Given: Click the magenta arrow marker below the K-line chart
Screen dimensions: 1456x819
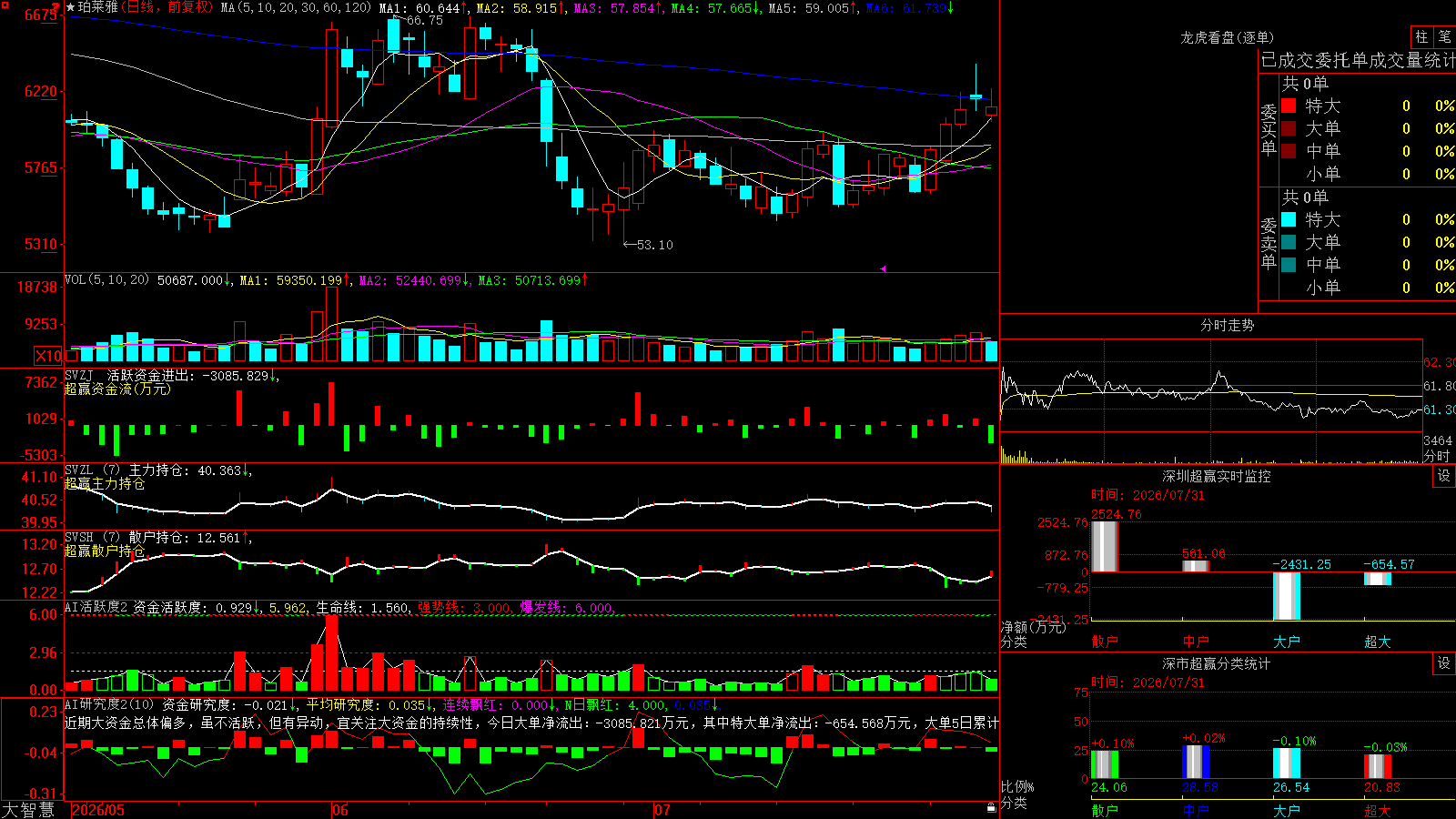Looking at the screenshot, I should [x=883, y=268].
